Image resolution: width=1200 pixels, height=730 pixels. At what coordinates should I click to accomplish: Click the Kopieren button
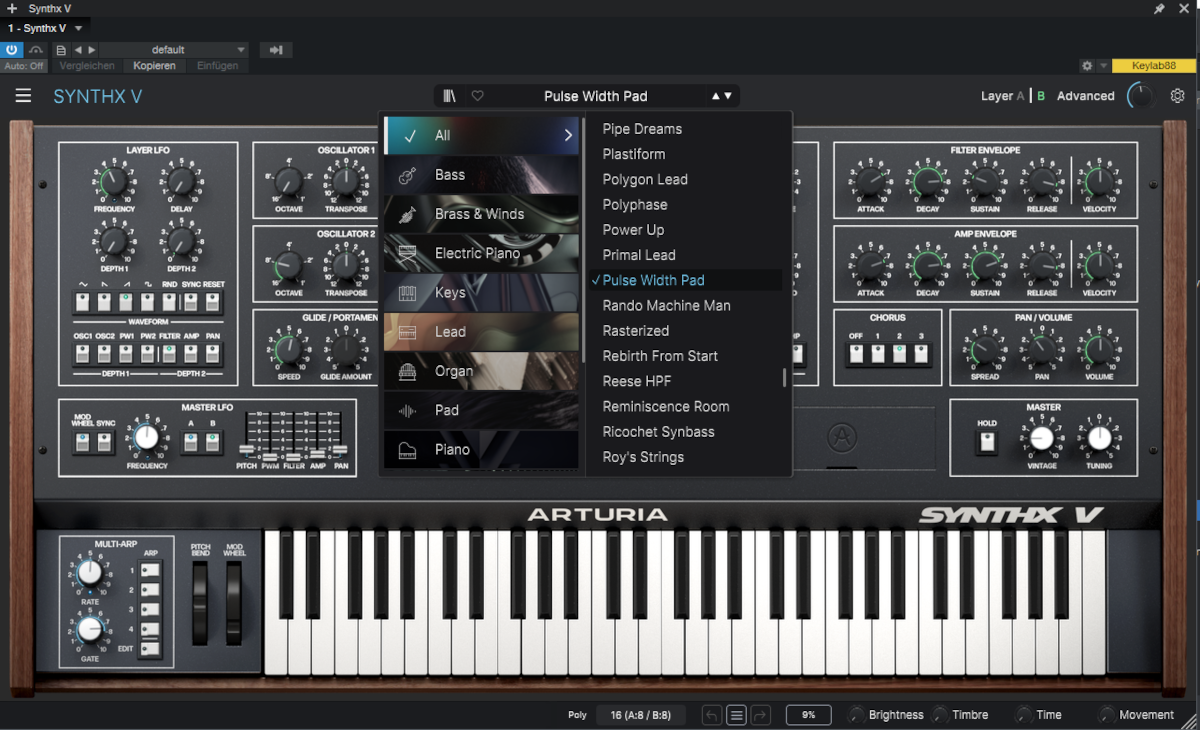point(154,66)
